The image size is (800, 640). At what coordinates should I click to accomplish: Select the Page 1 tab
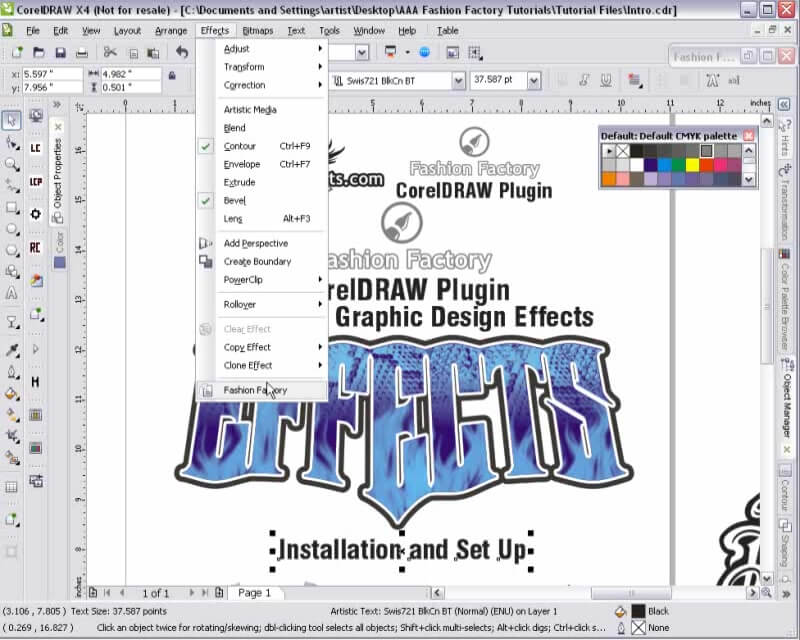pos(254,593)
